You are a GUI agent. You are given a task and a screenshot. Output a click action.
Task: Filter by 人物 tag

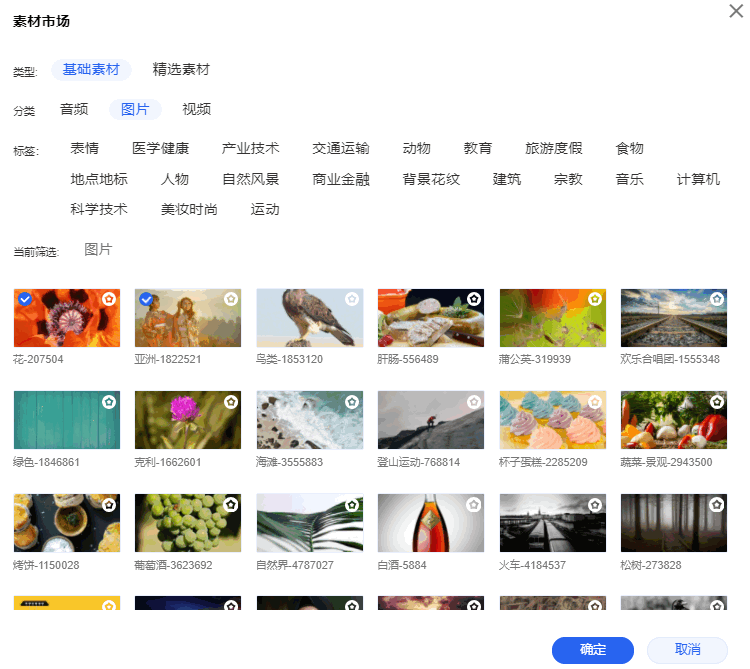coord(175,179)
